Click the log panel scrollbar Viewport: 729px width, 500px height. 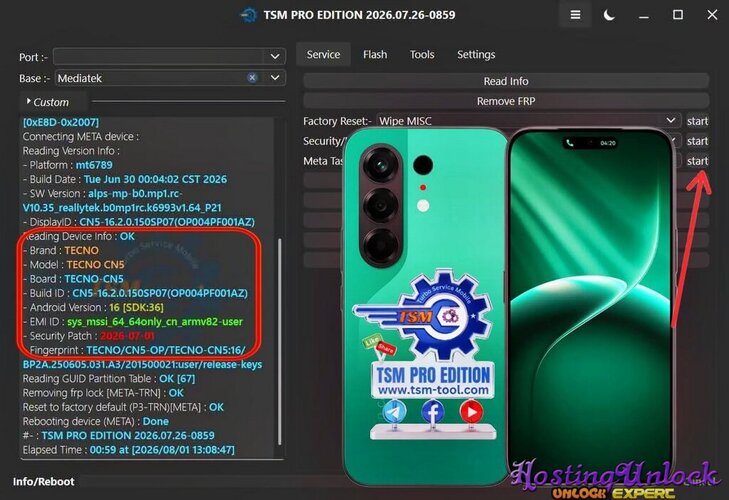click(x=279, y=342)
